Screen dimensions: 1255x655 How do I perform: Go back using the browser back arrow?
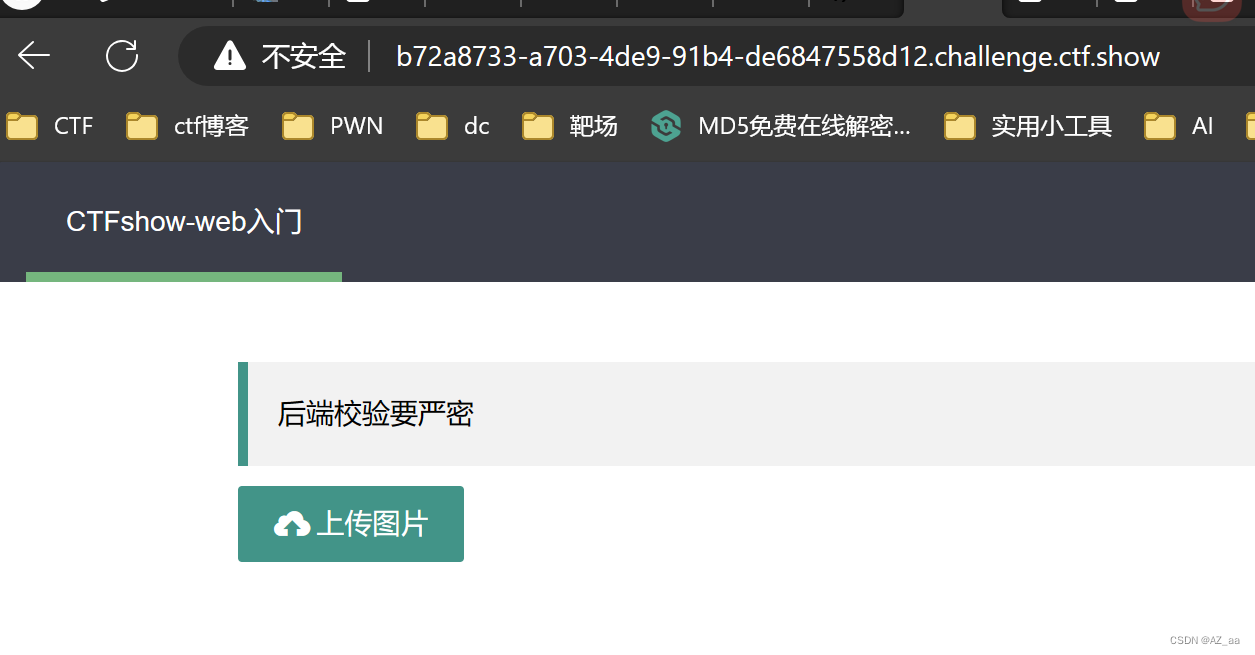tap(34, 56)
